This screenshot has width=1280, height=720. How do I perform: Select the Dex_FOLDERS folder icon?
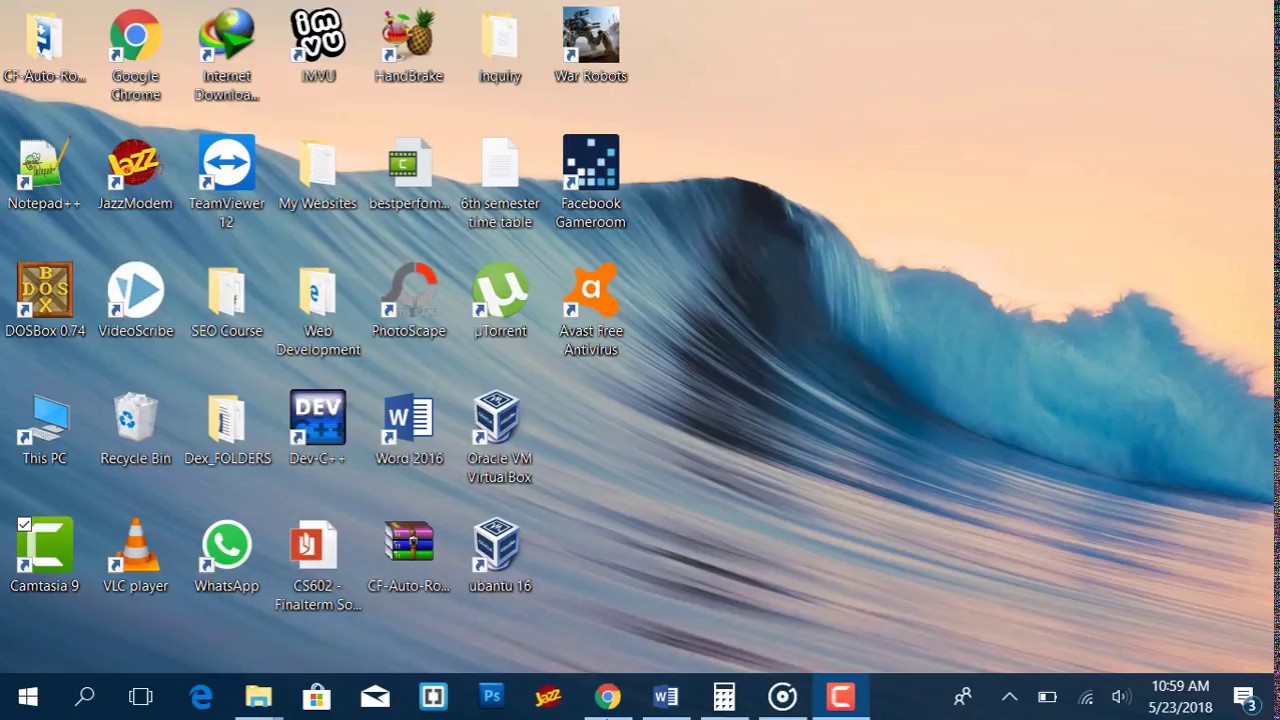tap(227, 429)
